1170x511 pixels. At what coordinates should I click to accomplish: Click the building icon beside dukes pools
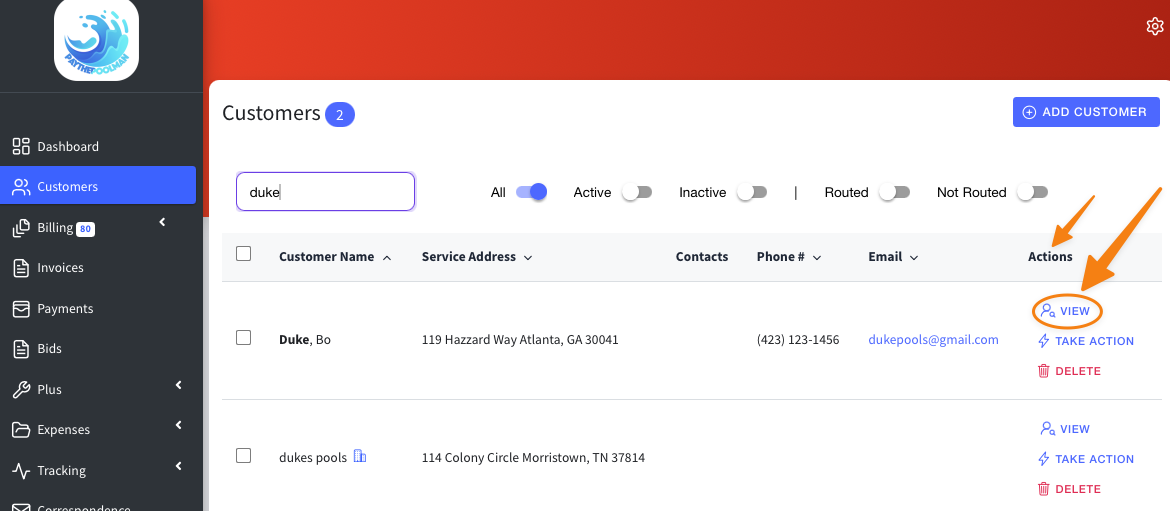[x=360, y=456]
